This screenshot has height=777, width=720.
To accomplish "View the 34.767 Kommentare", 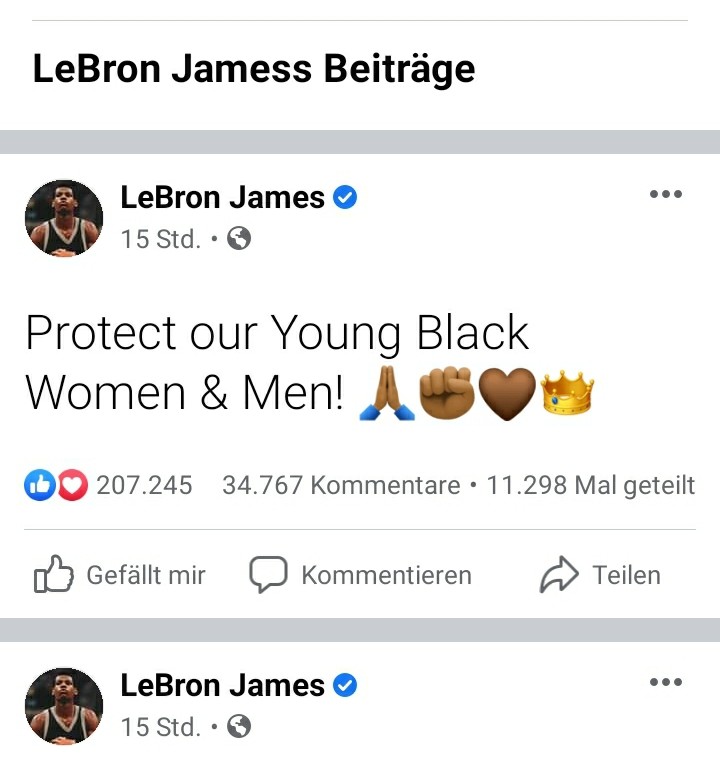I will pyautogui.click(x=341, y=485).
